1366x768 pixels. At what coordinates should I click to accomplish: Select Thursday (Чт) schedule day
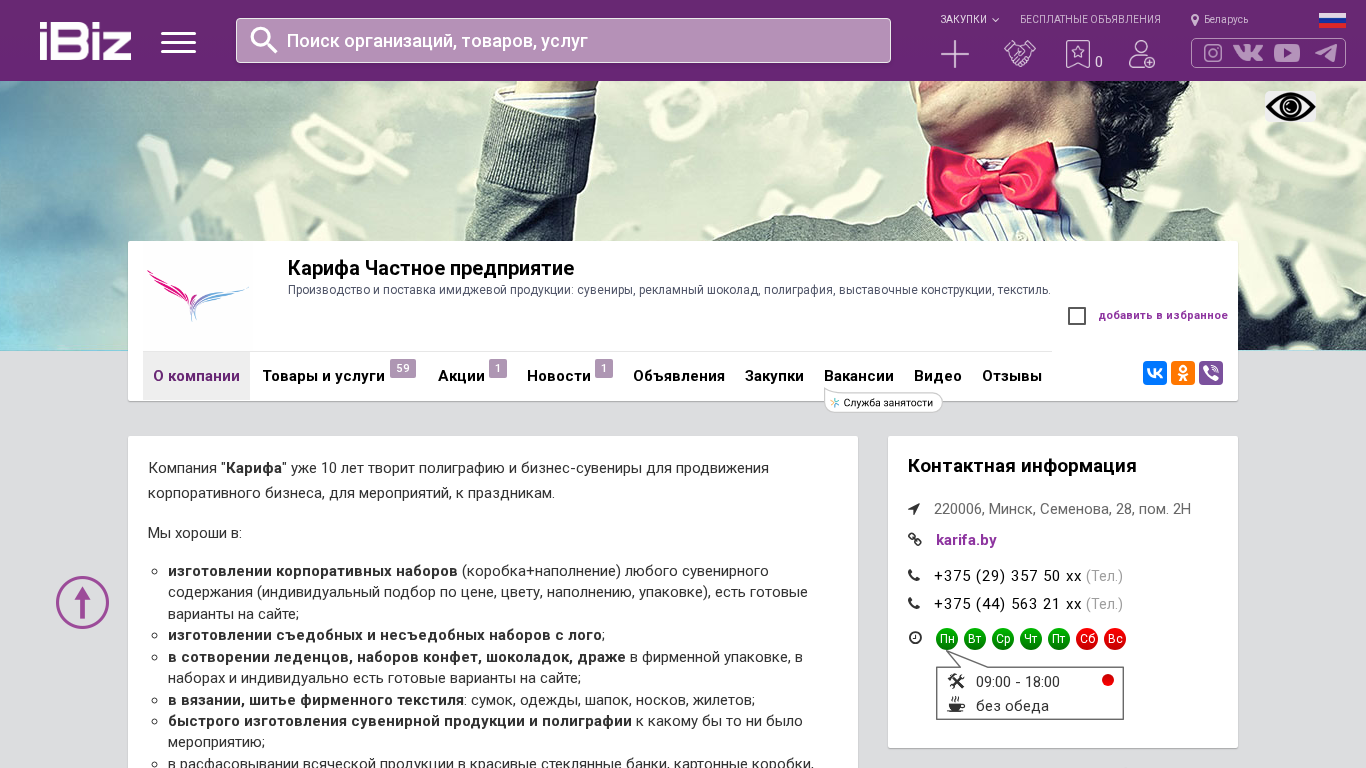point(1031,639)
